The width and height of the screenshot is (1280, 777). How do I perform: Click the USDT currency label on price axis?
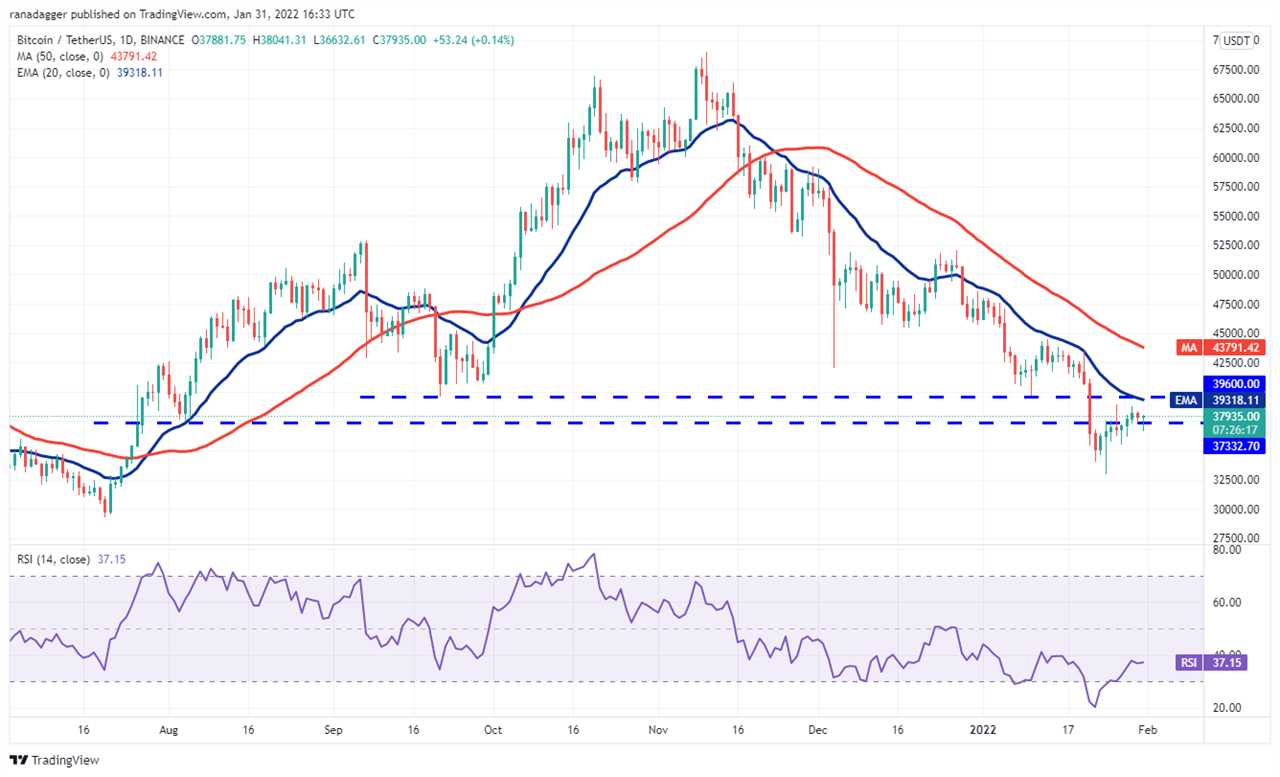point(1238,40)
